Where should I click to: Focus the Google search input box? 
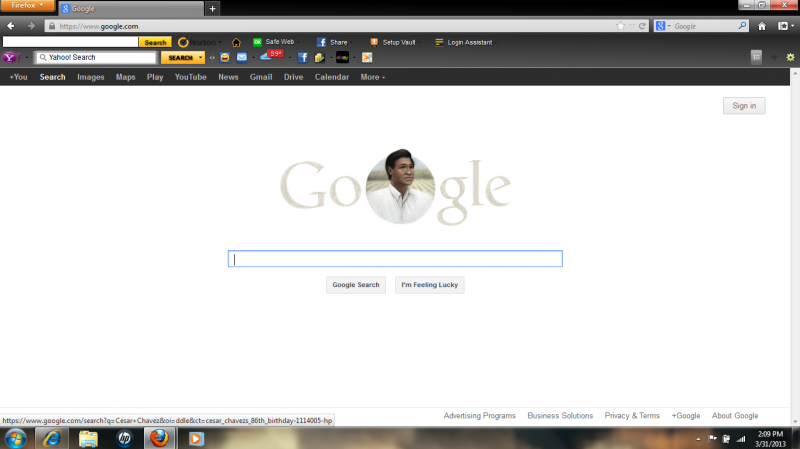395,259
